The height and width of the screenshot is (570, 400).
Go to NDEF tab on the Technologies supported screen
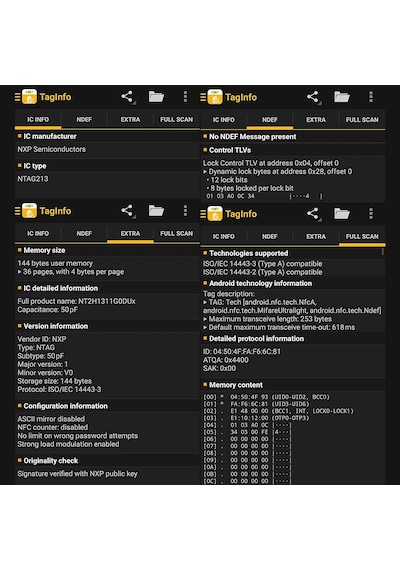tap(269, 237)
